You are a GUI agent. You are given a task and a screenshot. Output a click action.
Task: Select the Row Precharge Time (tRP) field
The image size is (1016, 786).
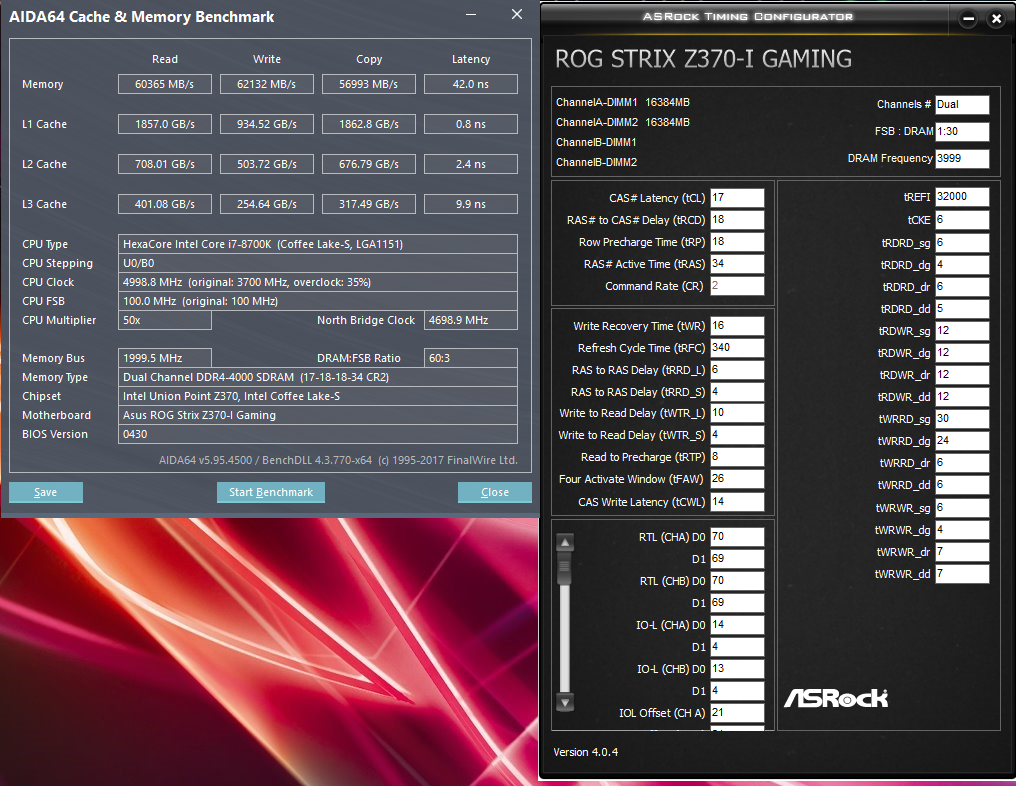737,242
